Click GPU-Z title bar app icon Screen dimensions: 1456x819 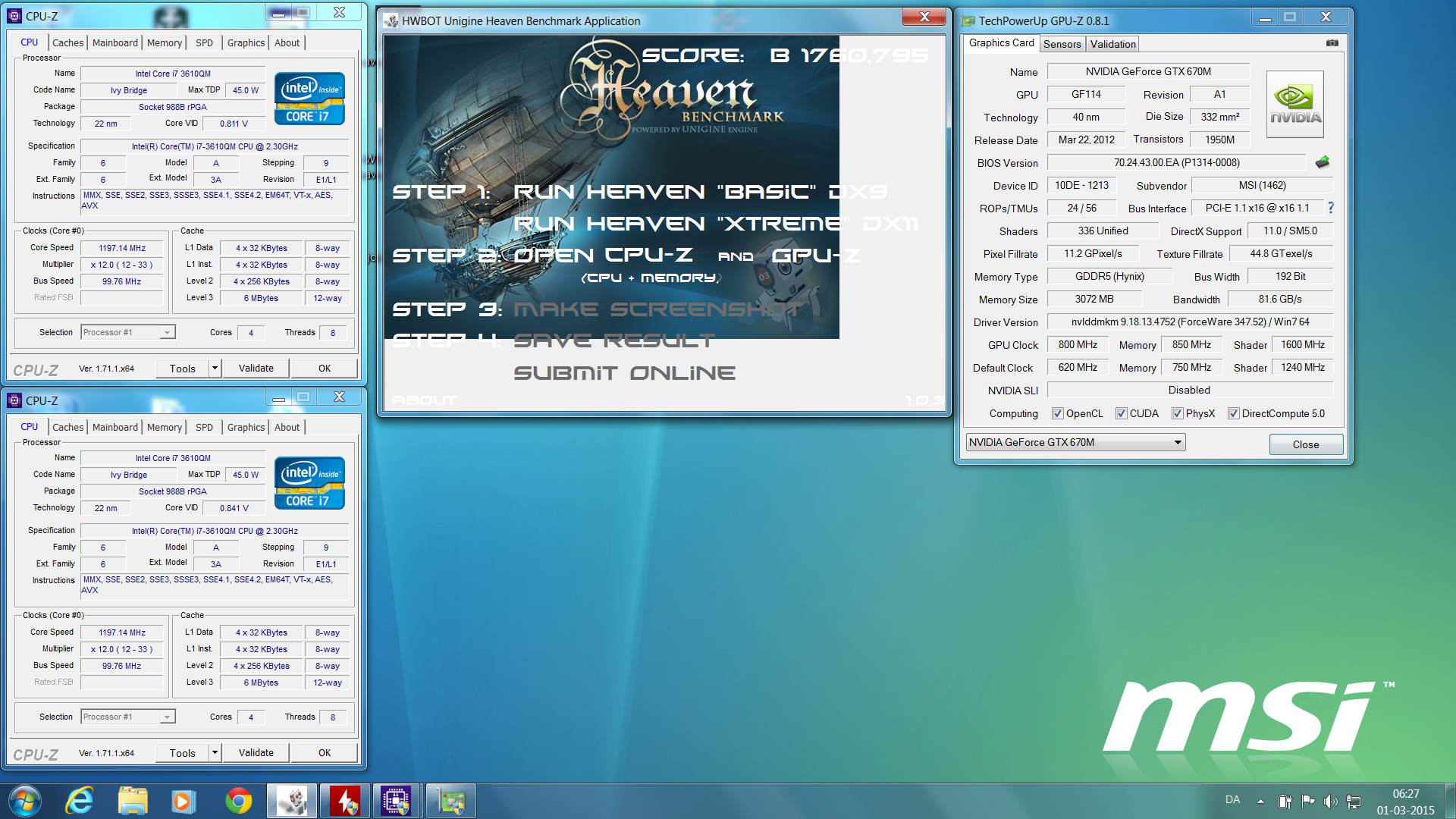[x=968, y=20]
